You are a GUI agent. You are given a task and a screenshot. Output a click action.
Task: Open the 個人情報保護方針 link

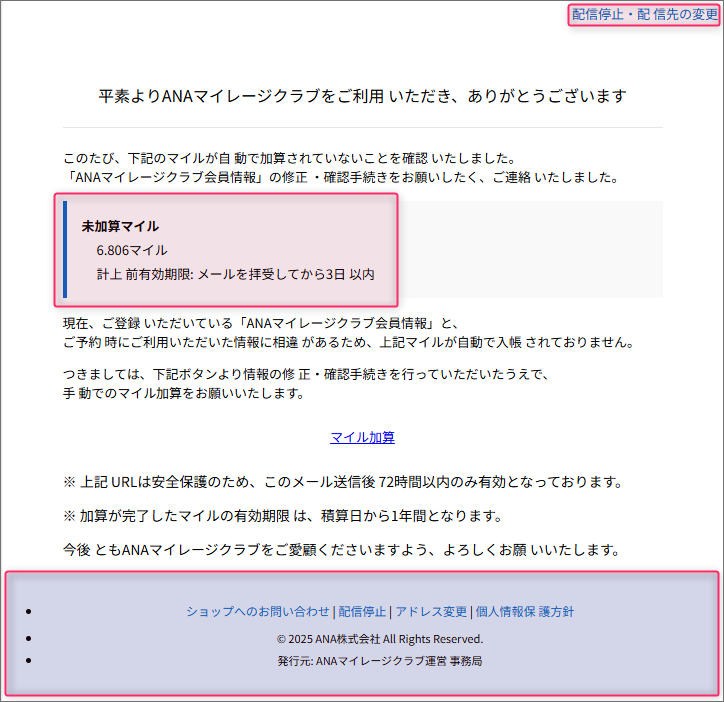(525, 611)
